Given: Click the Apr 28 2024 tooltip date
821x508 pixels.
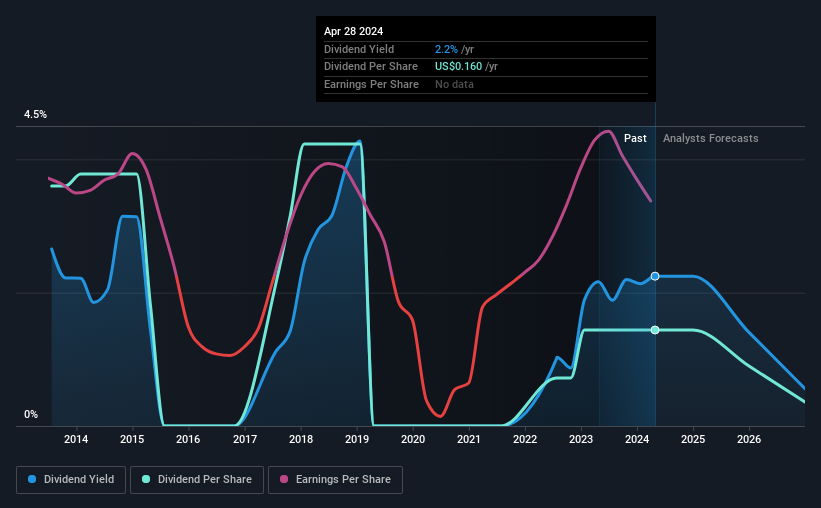Looking at the screenshot, I should coord(353,31).
